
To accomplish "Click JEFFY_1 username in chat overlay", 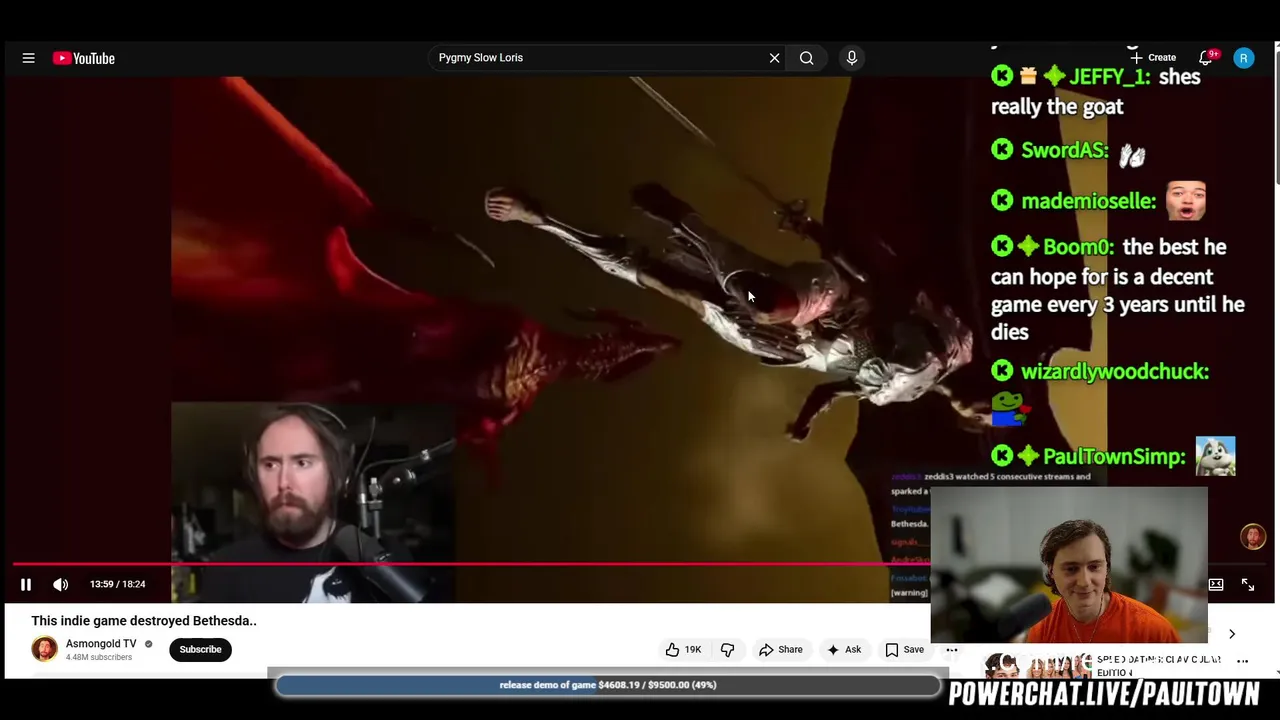I will click(x=1109, y=77).
